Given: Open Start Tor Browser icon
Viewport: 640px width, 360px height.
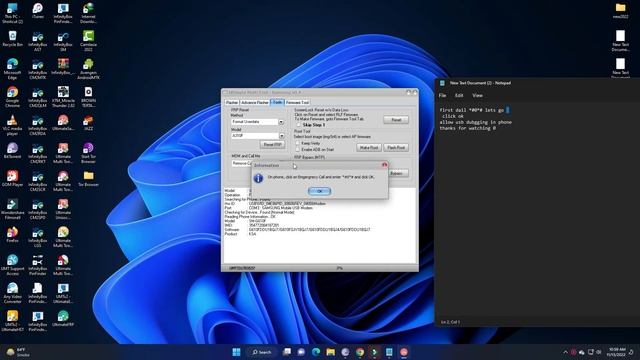Looking at the screenshot, I should click(88, 153).
